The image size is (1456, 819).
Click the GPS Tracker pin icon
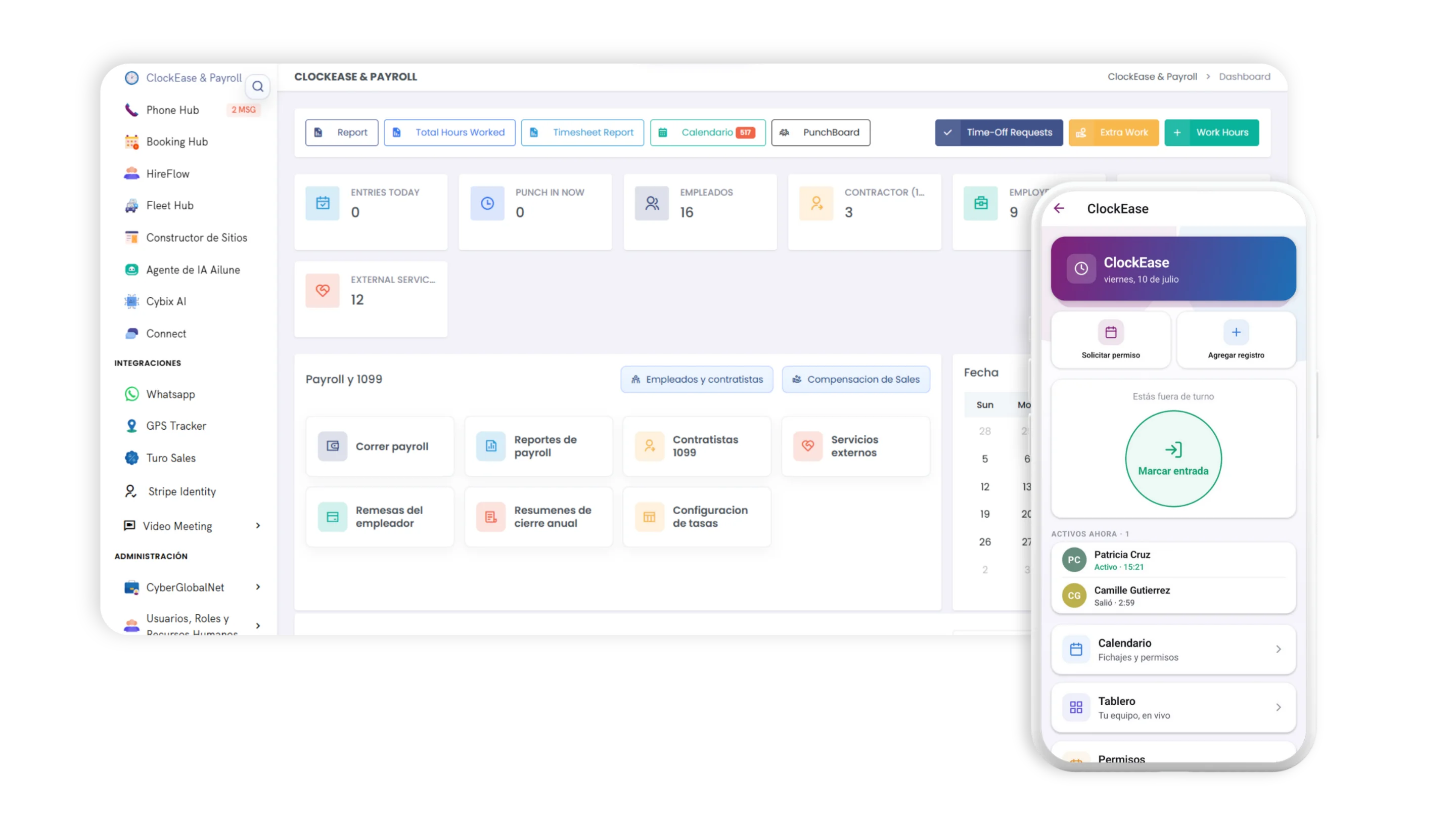(131, 426)
